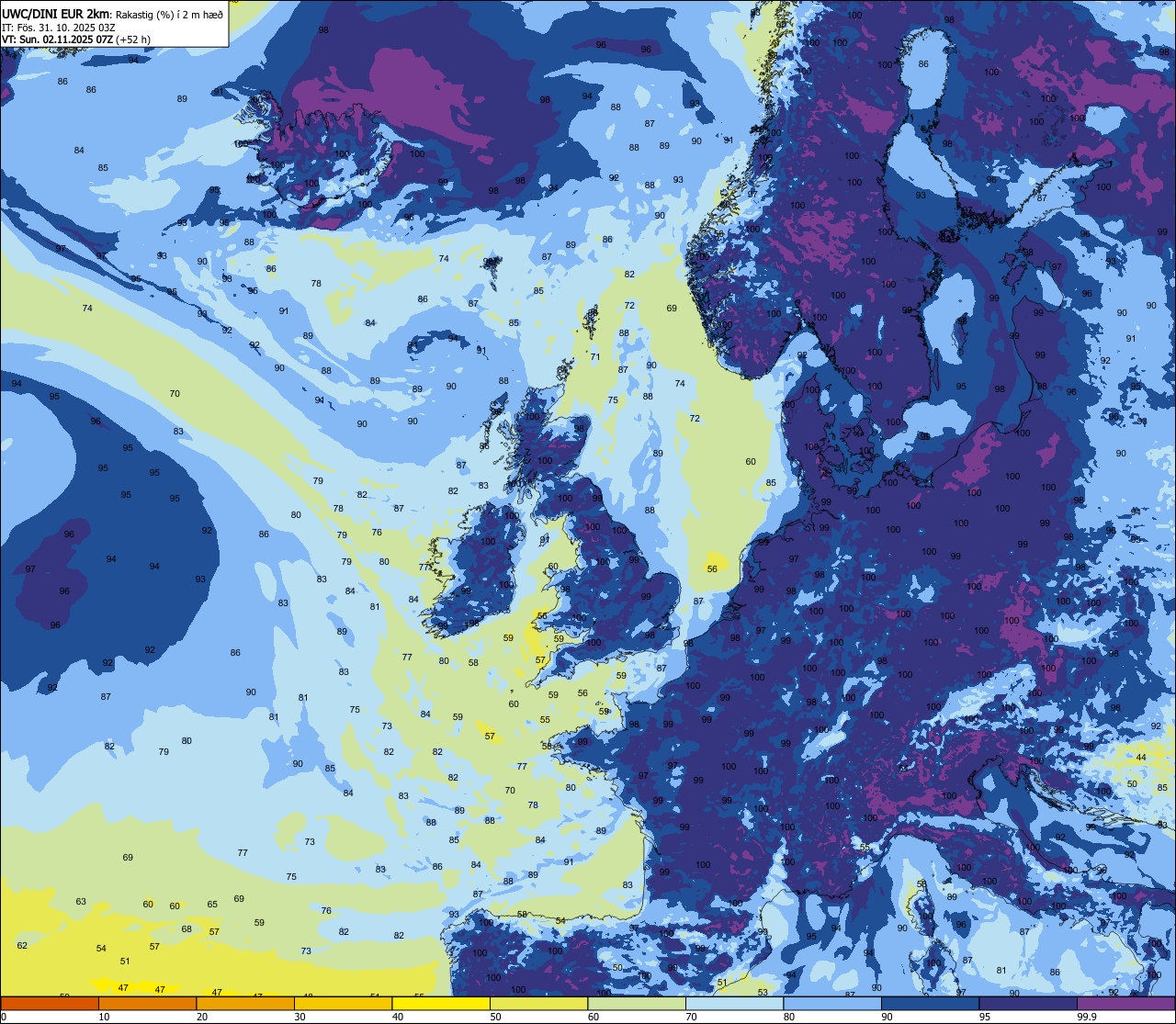Image resolution: width=1176 pixels, height=1024 pixels.
Task: Click the humidity value 44 on the map
Action: (x=1141, y=758)
